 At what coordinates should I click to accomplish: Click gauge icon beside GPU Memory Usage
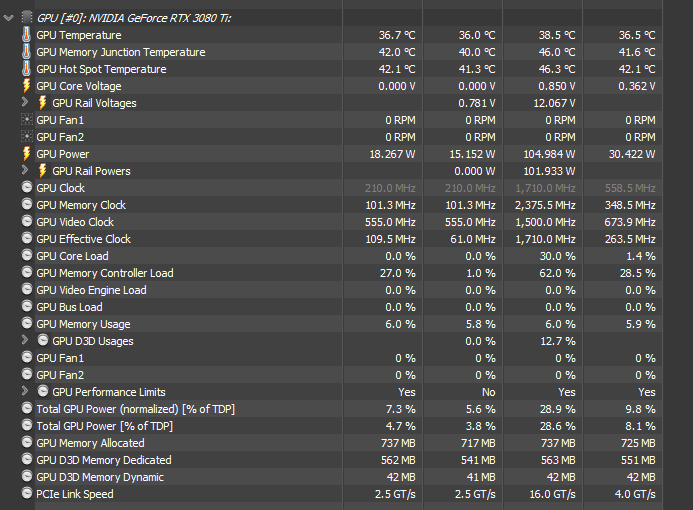coord(27,323)
